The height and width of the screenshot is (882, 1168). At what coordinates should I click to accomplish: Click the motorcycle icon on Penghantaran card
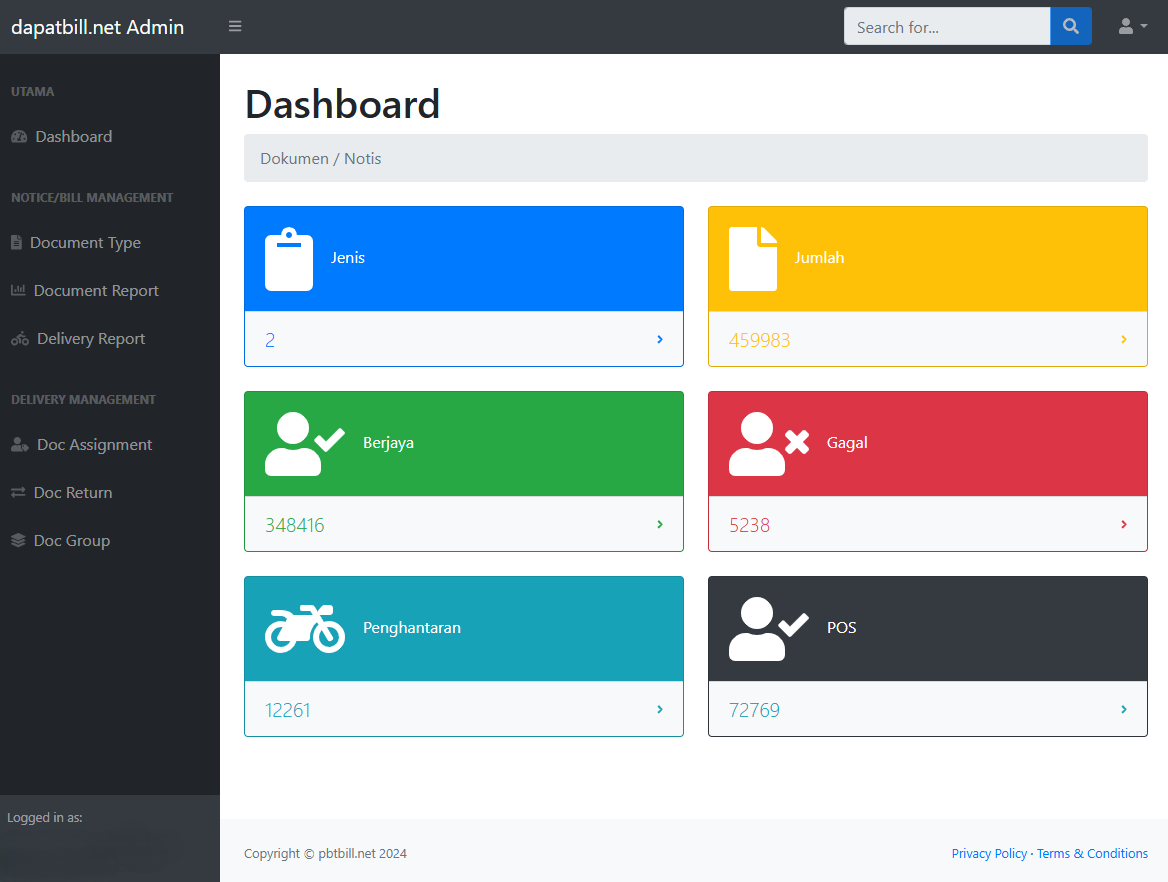(304, 629)
